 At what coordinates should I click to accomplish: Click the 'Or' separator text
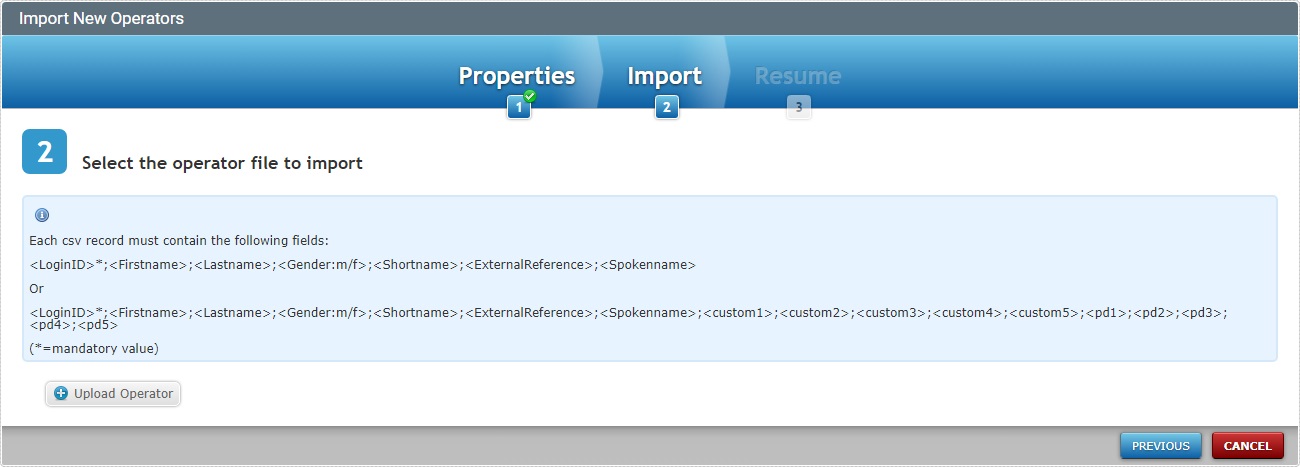click(37, 288)
